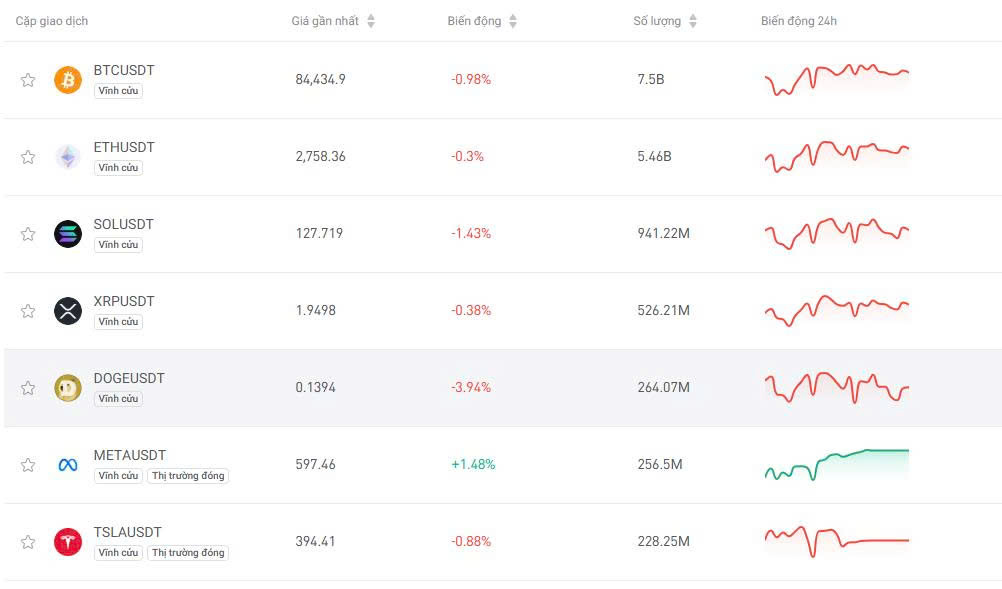Click the Dogecoin logo icon
Viewport: 1002px width, 589px height.
(67, 387)
